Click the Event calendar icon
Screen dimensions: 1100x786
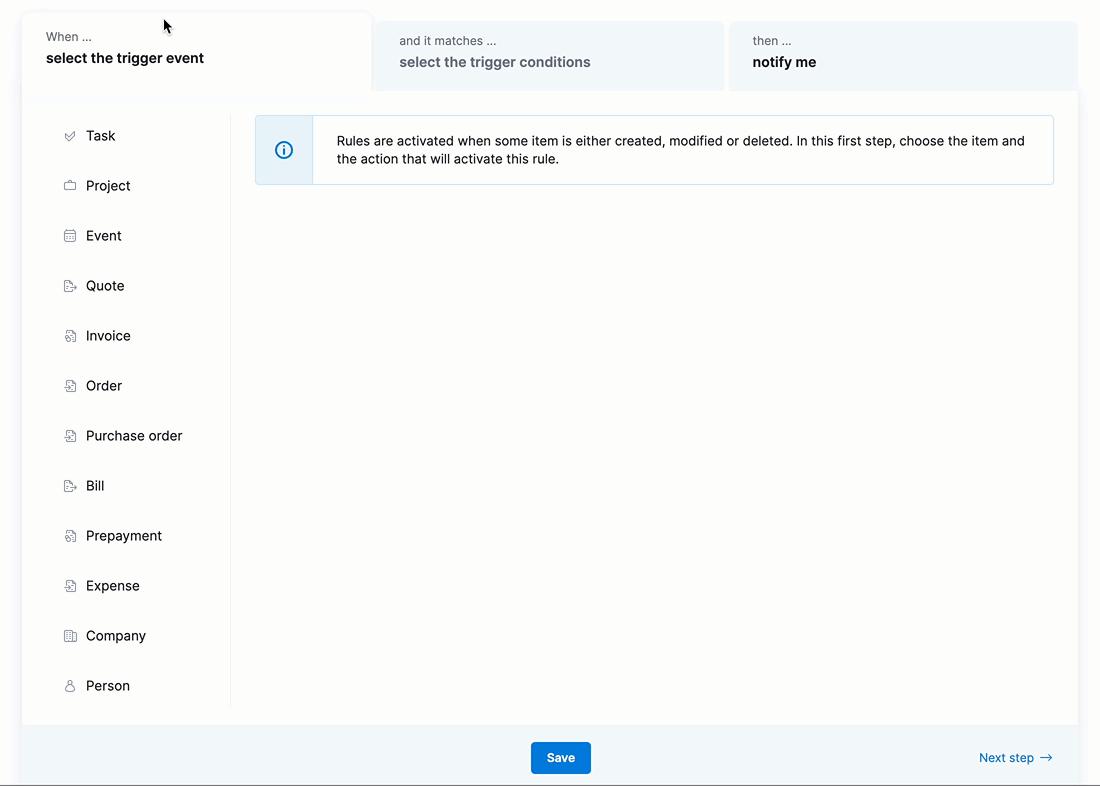click(x=69, y=236)
